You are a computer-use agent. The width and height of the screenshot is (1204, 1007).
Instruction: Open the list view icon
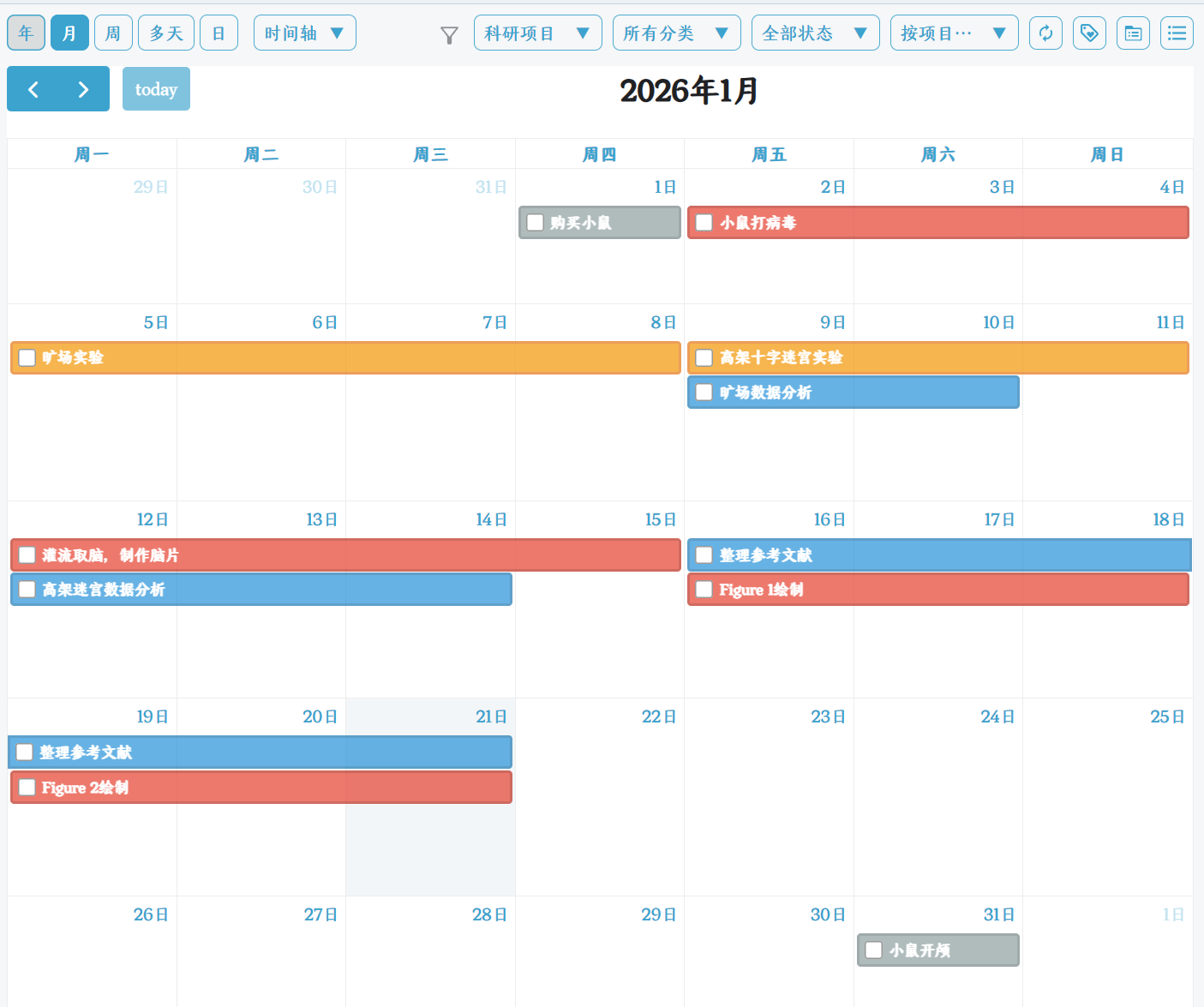click(x=1177, y=33)
